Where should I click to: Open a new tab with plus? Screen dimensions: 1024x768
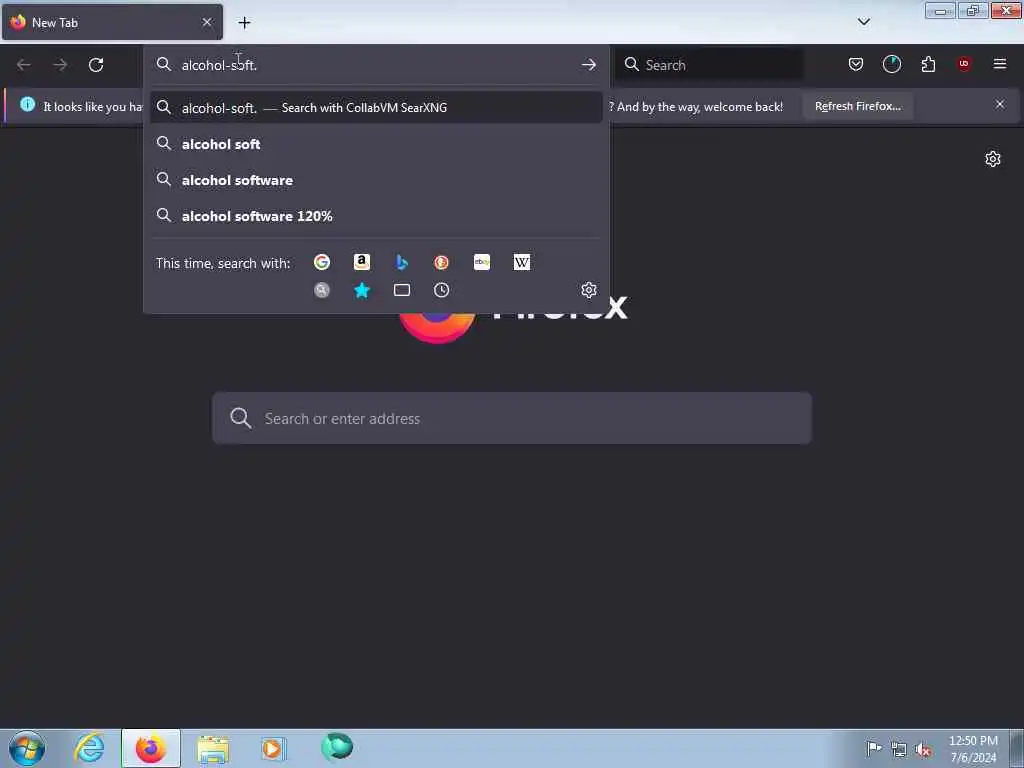[x=244, y=23]
